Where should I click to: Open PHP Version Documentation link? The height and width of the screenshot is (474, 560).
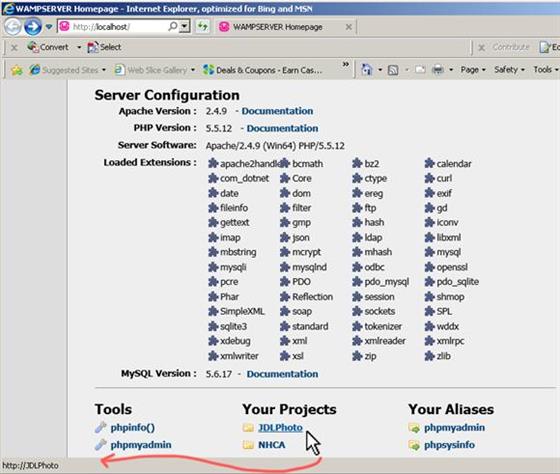pyautogui.click(x=282, y=128)
